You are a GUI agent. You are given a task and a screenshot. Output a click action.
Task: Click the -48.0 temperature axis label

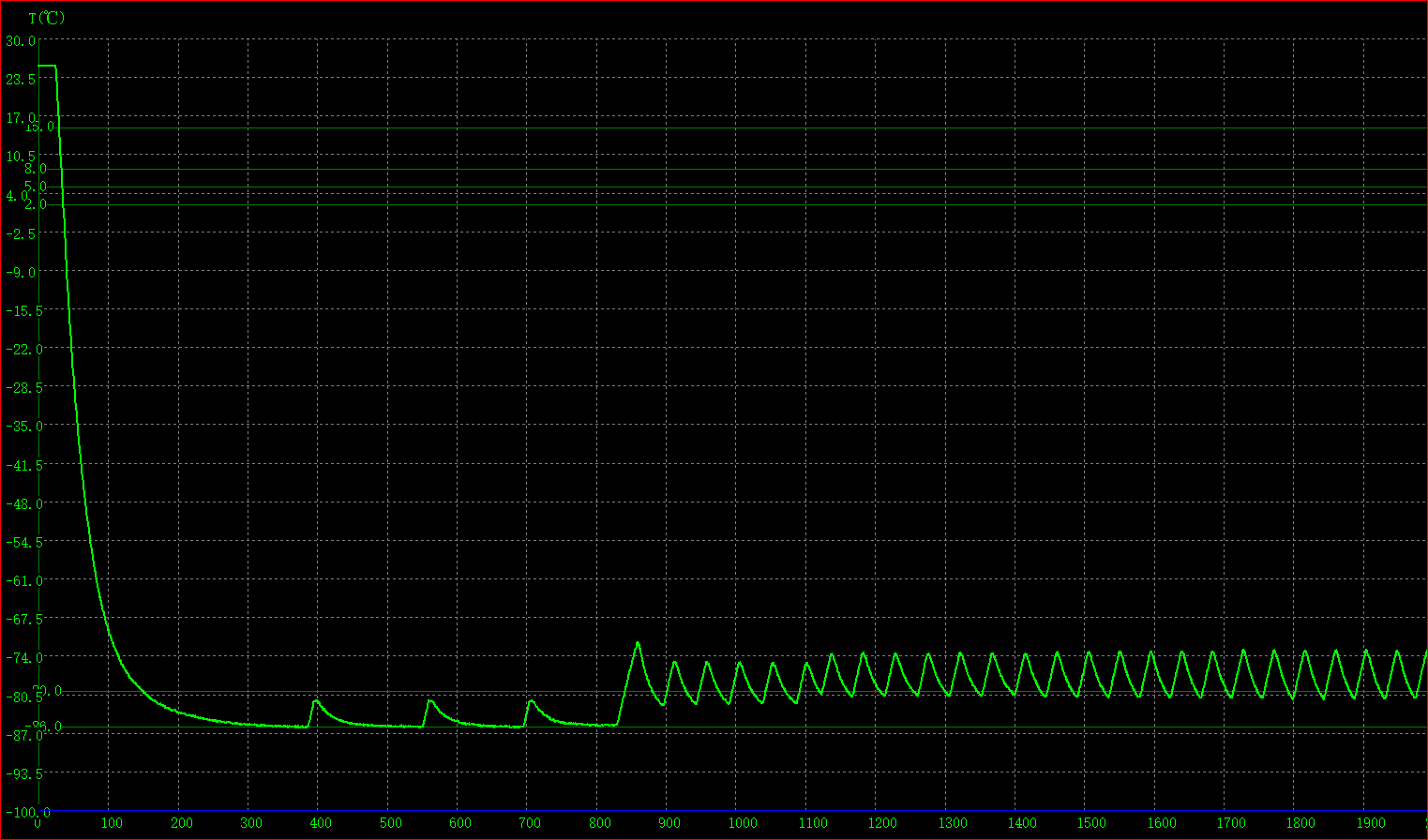(x=20, y=503)
